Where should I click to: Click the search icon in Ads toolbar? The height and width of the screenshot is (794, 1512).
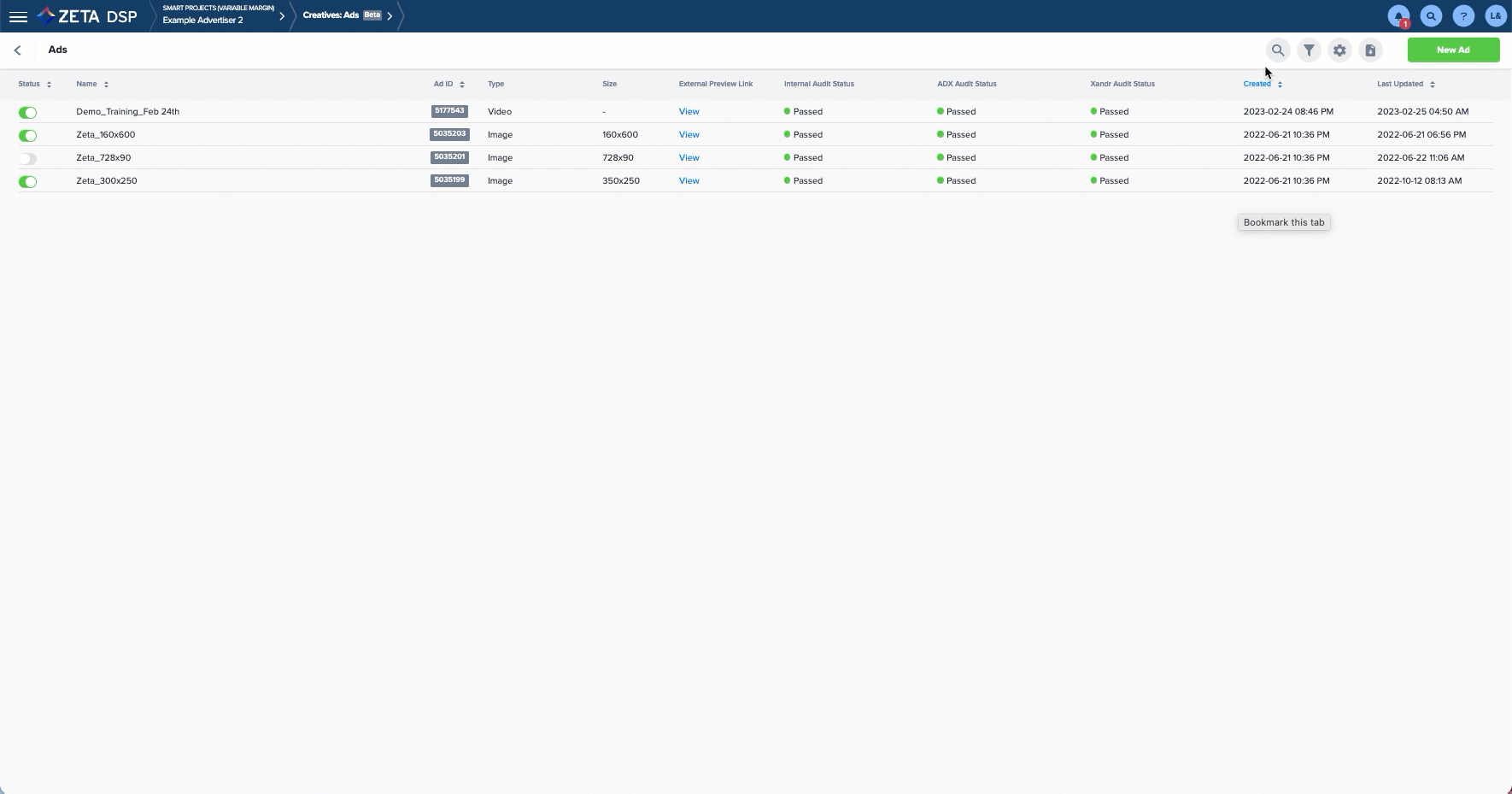[1278, 50]
